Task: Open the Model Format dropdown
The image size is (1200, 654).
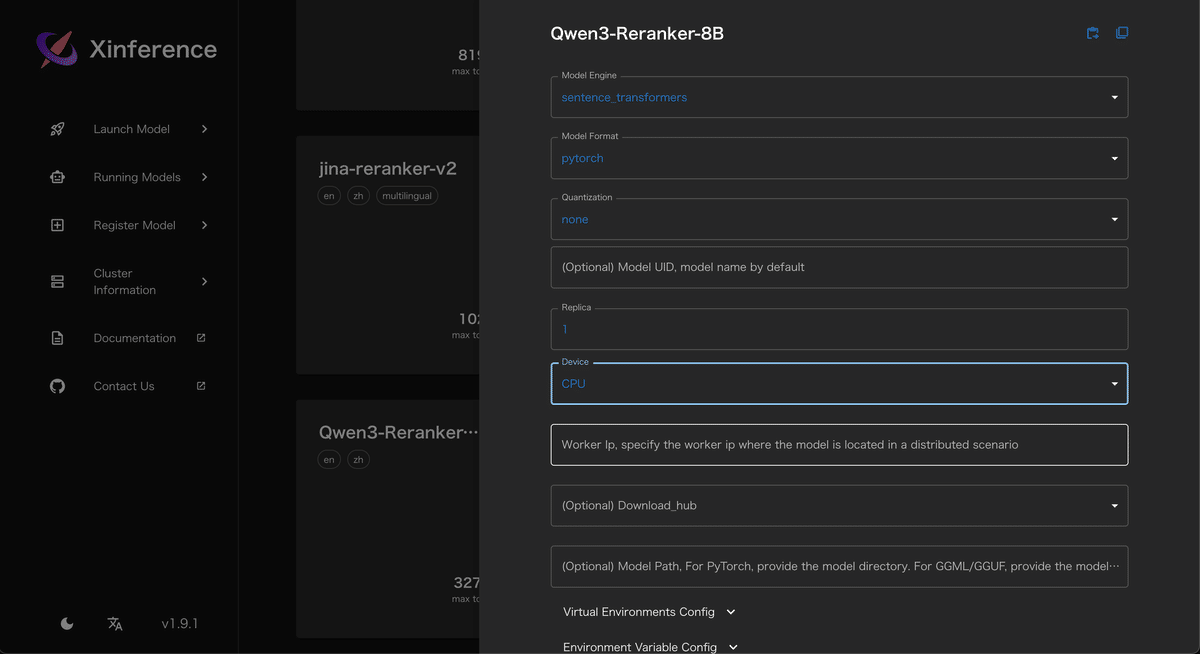Action: coord(838,158)
